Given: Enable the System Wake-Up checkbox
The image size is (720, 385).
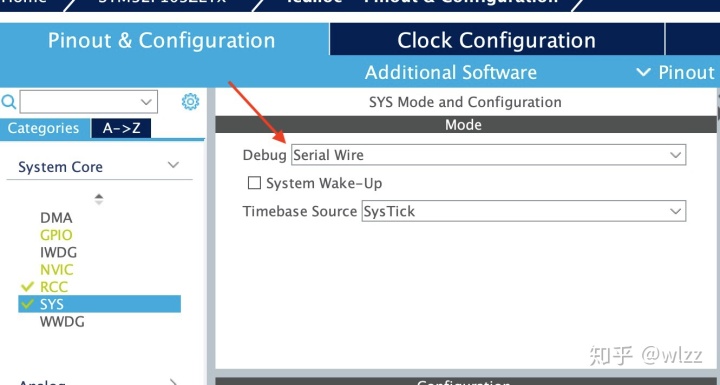Looking at the screenshot, I should [x=254, y=183].
